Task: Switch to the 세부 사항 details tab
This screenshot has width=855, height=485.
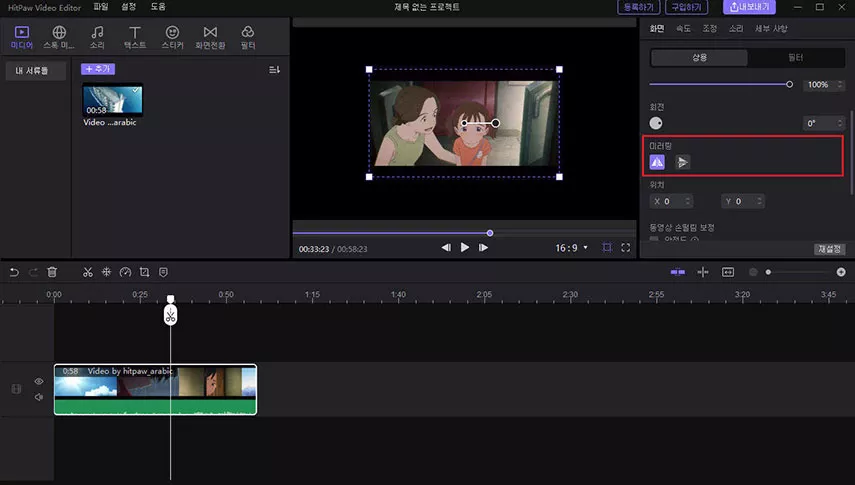Action: pyautogui.click(x=771, y=28)
